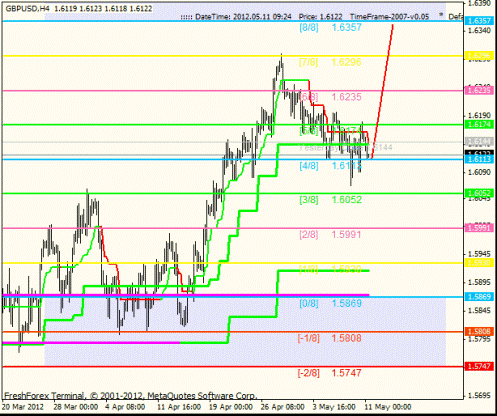Click the DateTime: 2012.05.11 09:24 readout
The width and height of the screenshot is (497, 416).
(x=243, y=17)
